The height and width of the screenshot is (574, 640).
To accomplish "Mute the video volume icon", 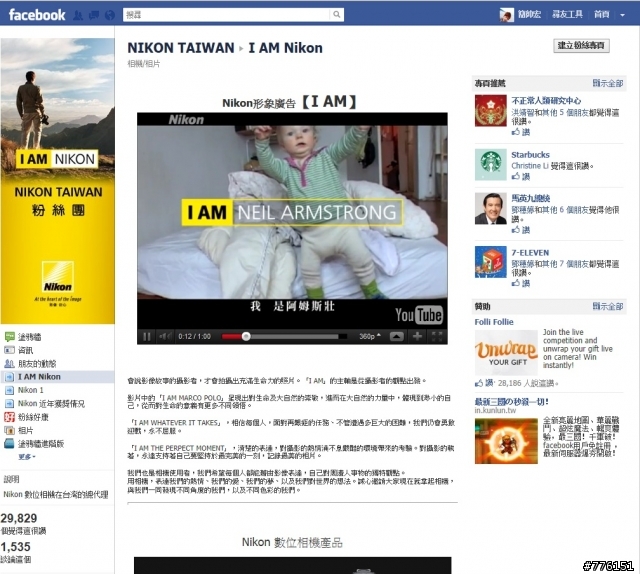I will click(x=165, y=336).
